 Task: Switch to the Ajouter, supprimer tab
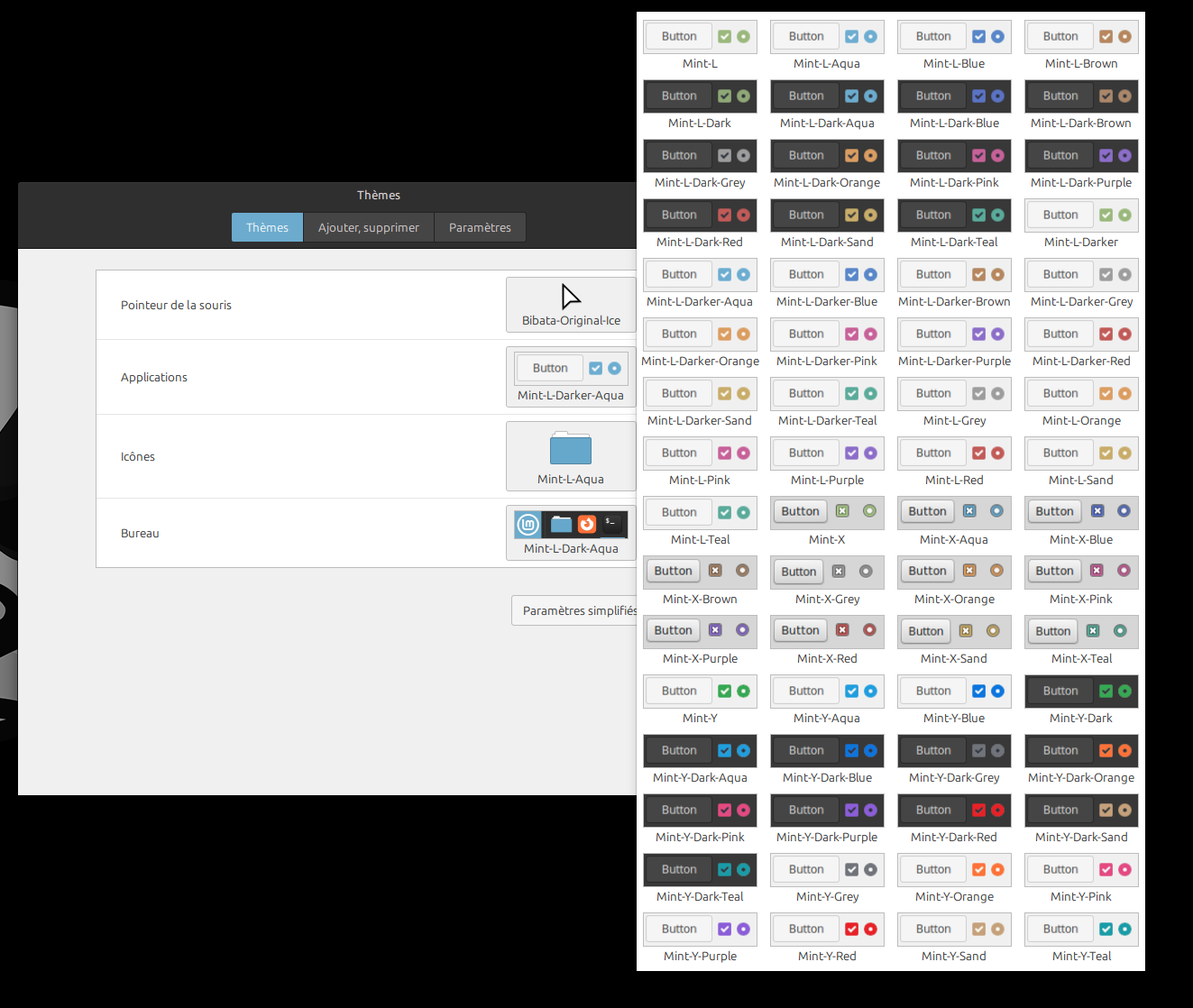click(x=368, y=227)
